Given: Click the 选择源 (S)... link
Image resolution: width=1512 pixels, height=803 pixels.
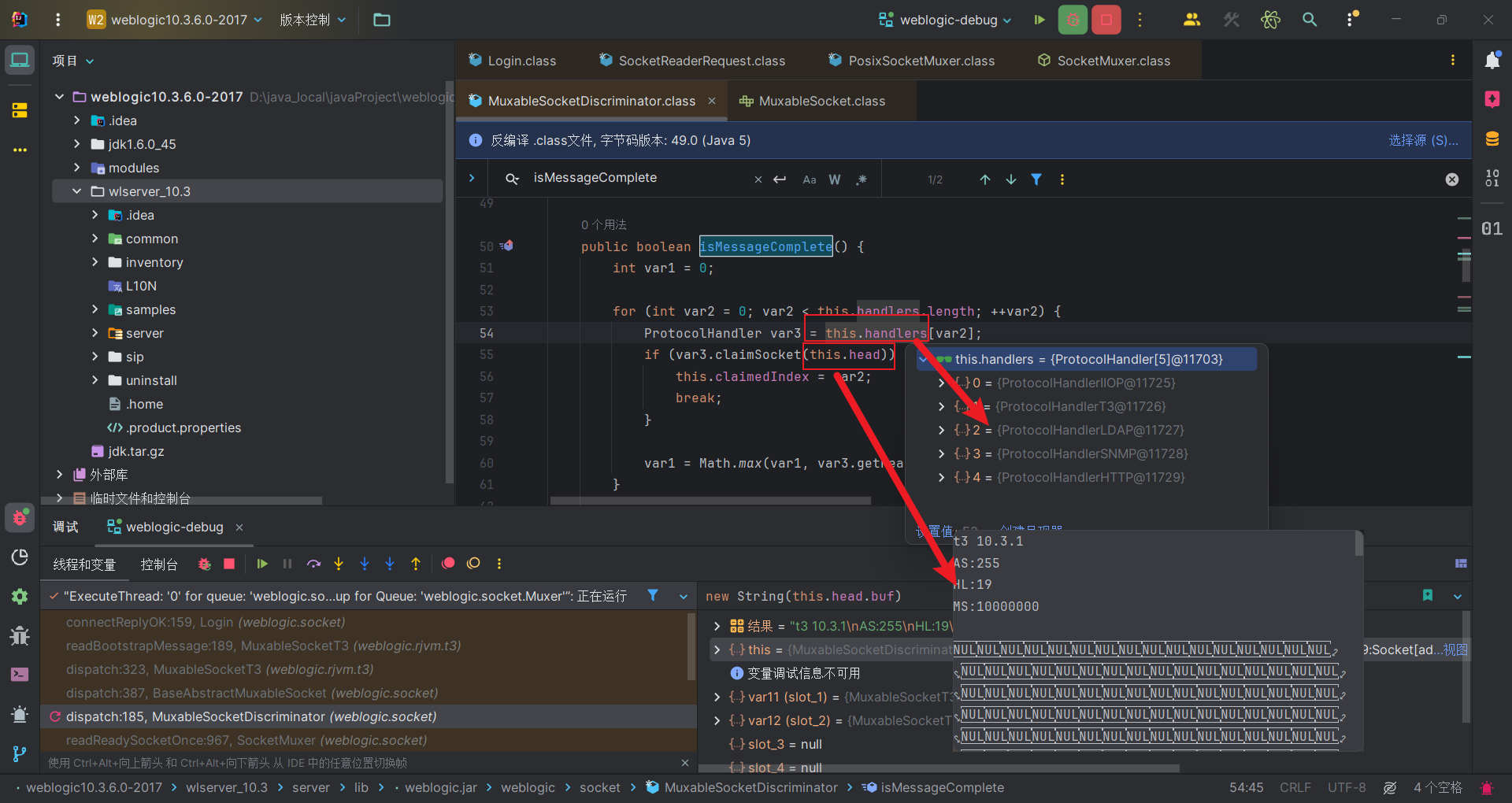Looking at the screenshot, I should [1424, 140].
